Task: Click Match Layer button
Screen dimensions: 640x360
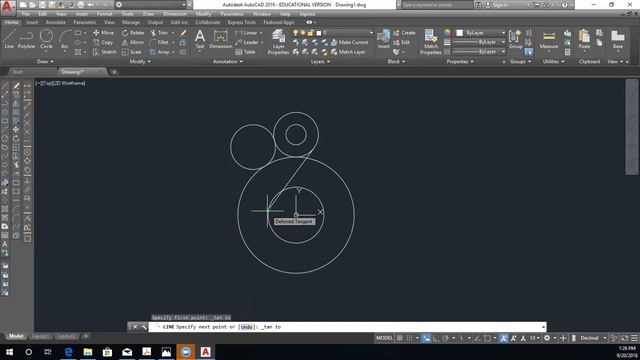Action: (348, 52)
